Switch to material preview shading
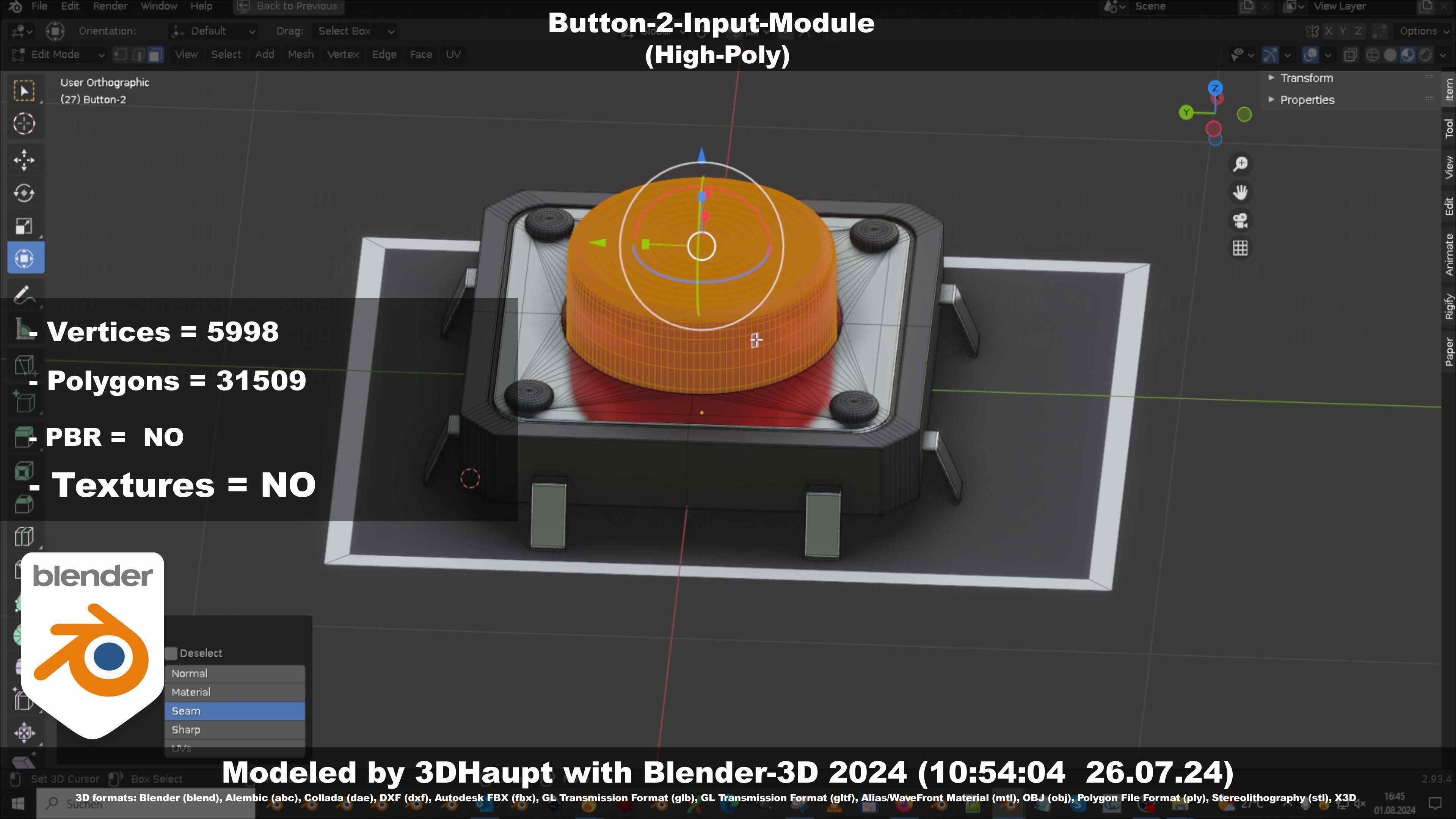The height and width of the screenshot is (819, 1456). point(1408,55)
